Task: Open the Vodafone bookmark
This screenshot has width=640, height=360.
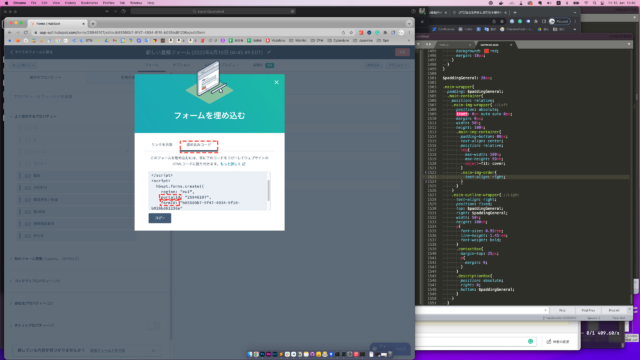Action: 276,40
